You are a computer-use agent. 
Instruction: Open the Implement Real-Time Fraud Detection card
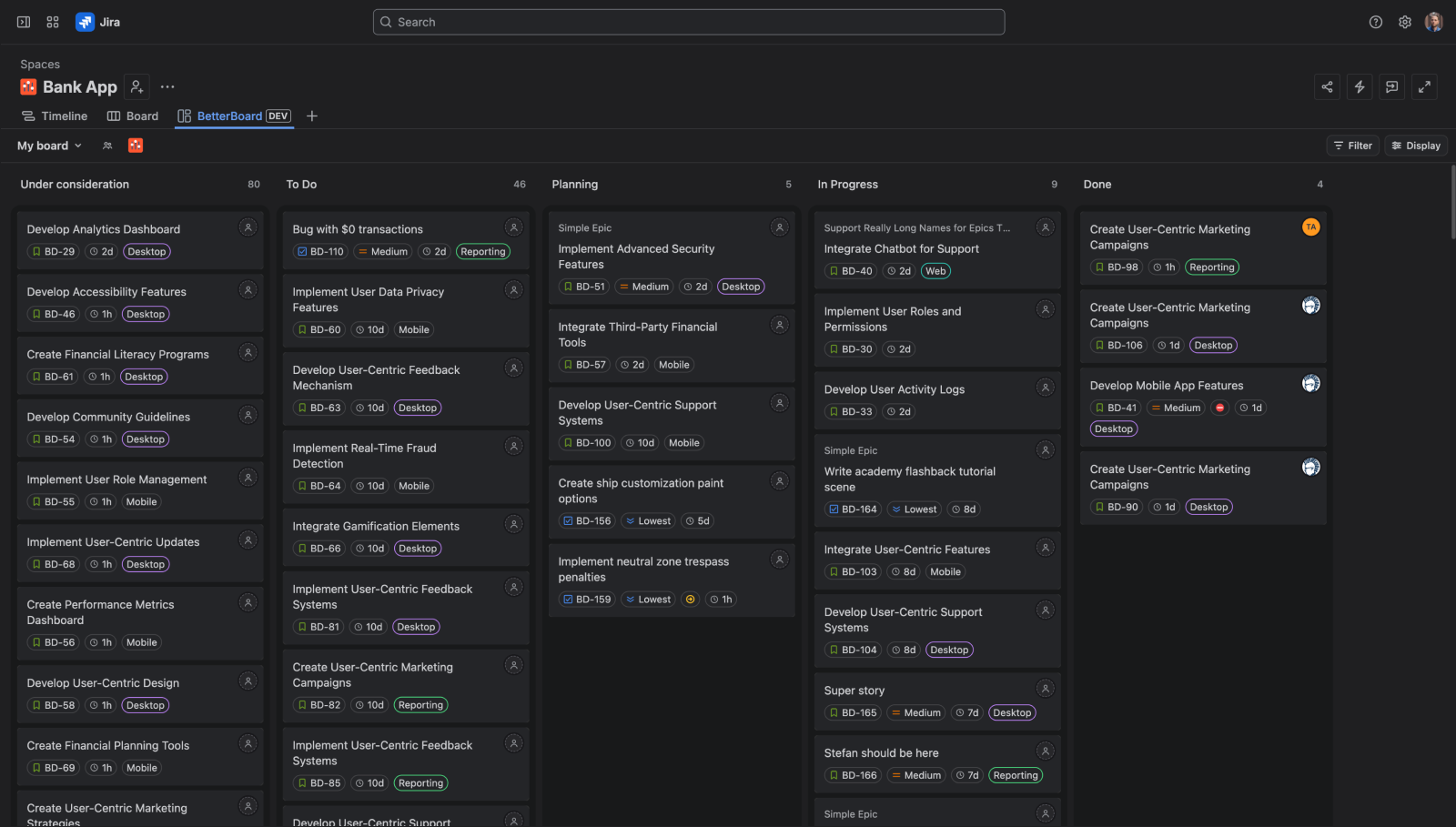(406, 465)
